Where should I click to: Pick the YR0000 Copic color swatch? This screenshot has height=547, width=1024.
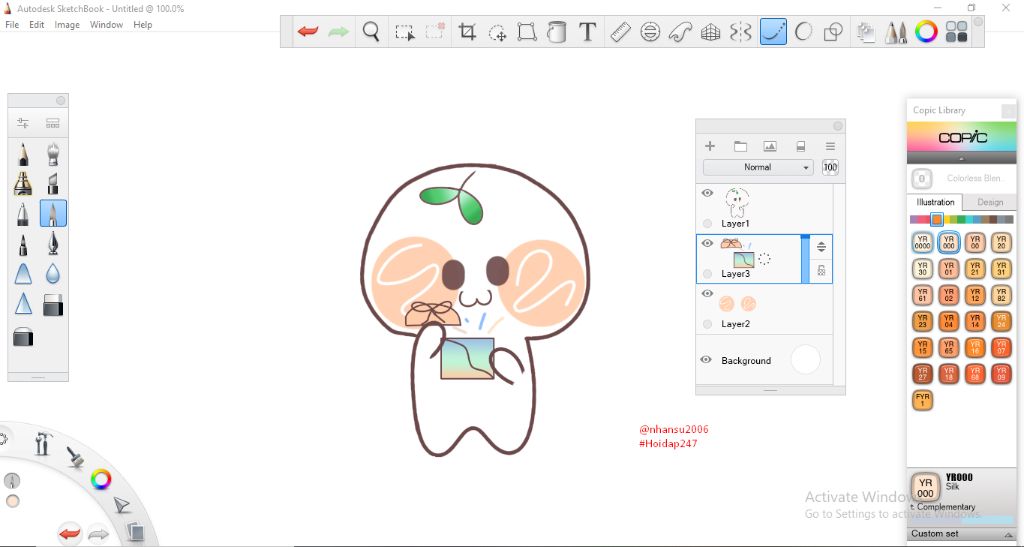[922, 243]
